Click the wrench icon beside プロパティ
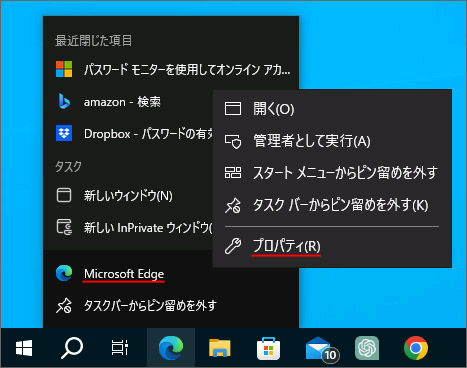This screenshot has width=467, height=368. tap(233, 246)
